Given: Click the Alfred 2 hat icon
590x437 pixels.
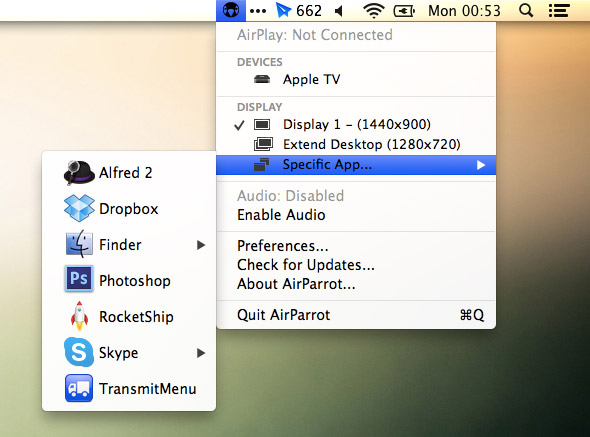Looking at the screenshot, I should 79,173.
